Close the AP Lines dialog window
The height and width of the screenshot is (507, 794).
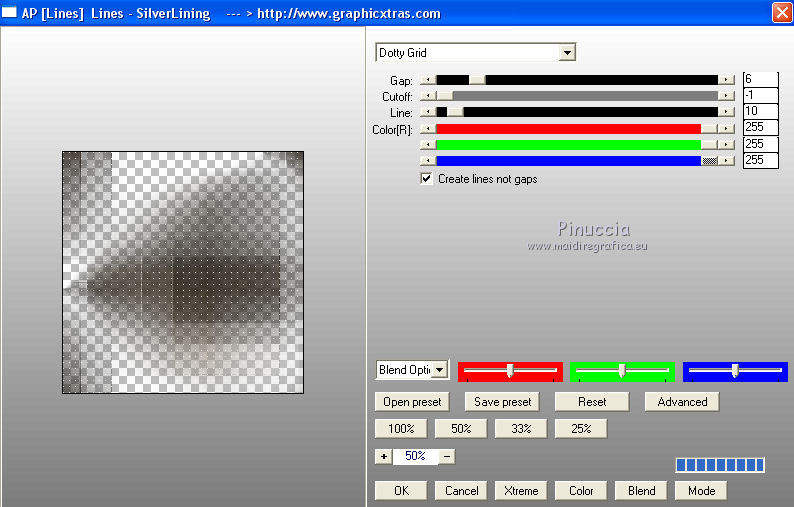point(782,12)
